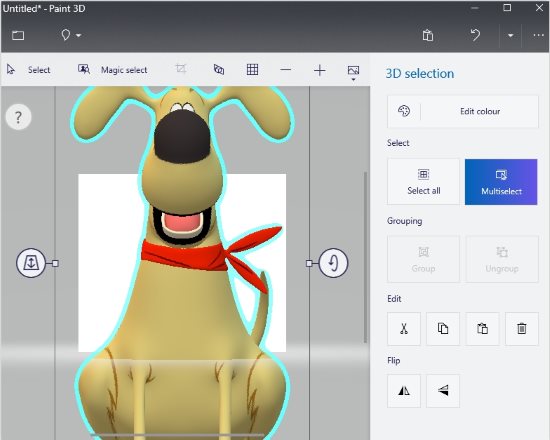Expand the history dropdown arrow
This screenshot has height=440, width=550.
click(510, 35)
